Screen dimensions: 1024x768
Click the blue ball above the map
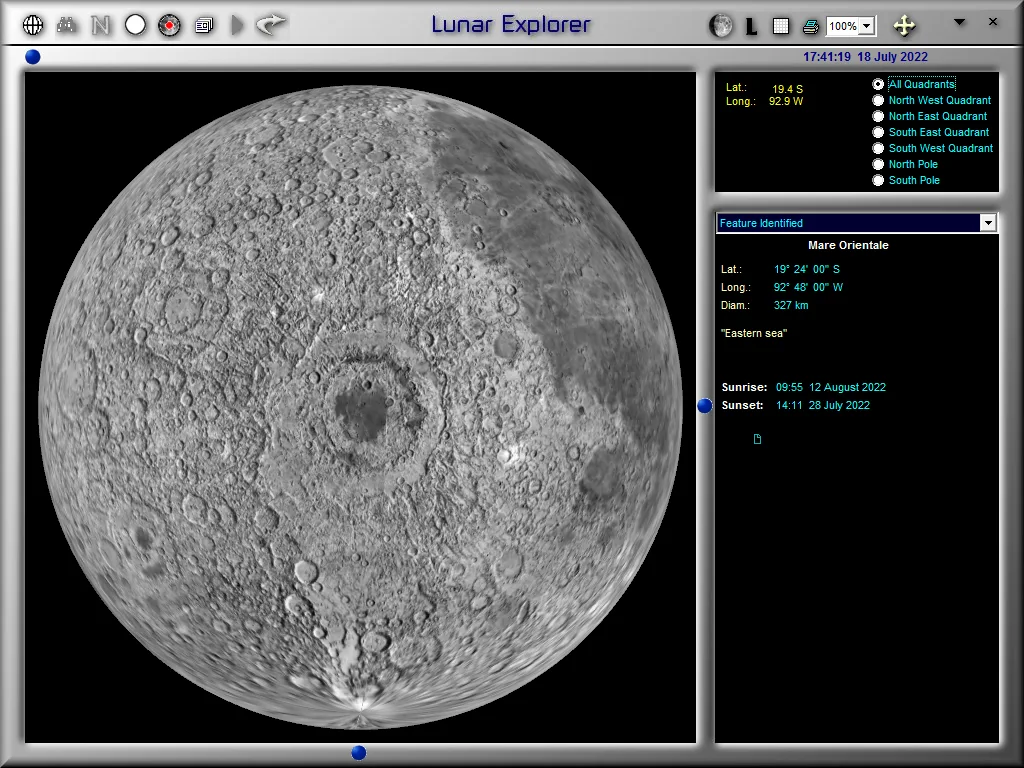[x=33, y=57]
